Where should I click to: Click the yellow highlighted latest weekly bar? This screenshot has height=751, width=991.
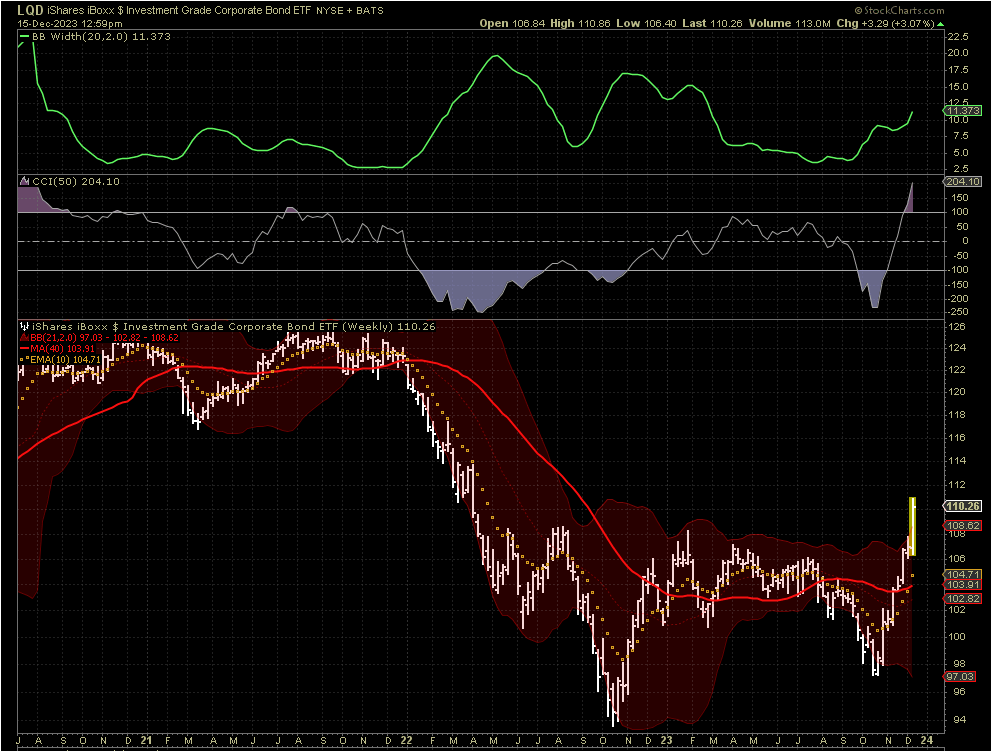click(913, 527)
